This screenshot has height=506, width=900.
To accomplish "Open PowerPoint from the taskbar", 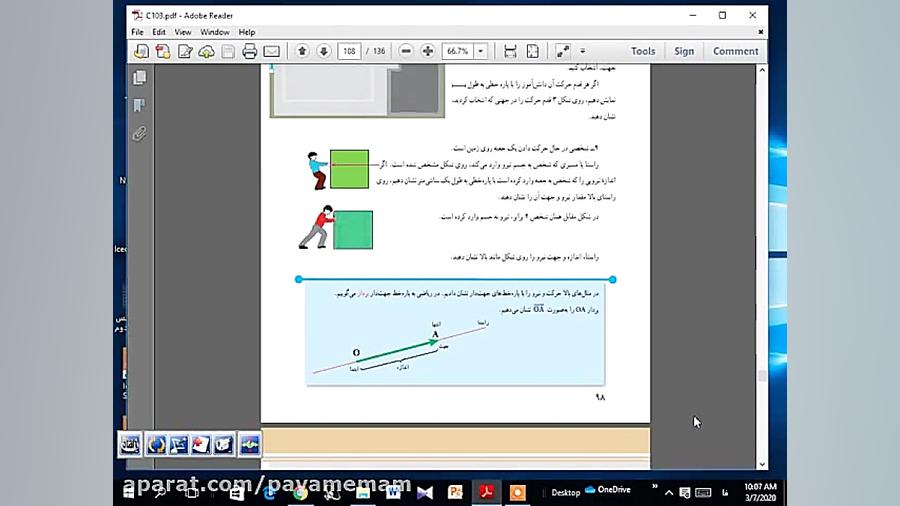I will click(456, 492).
